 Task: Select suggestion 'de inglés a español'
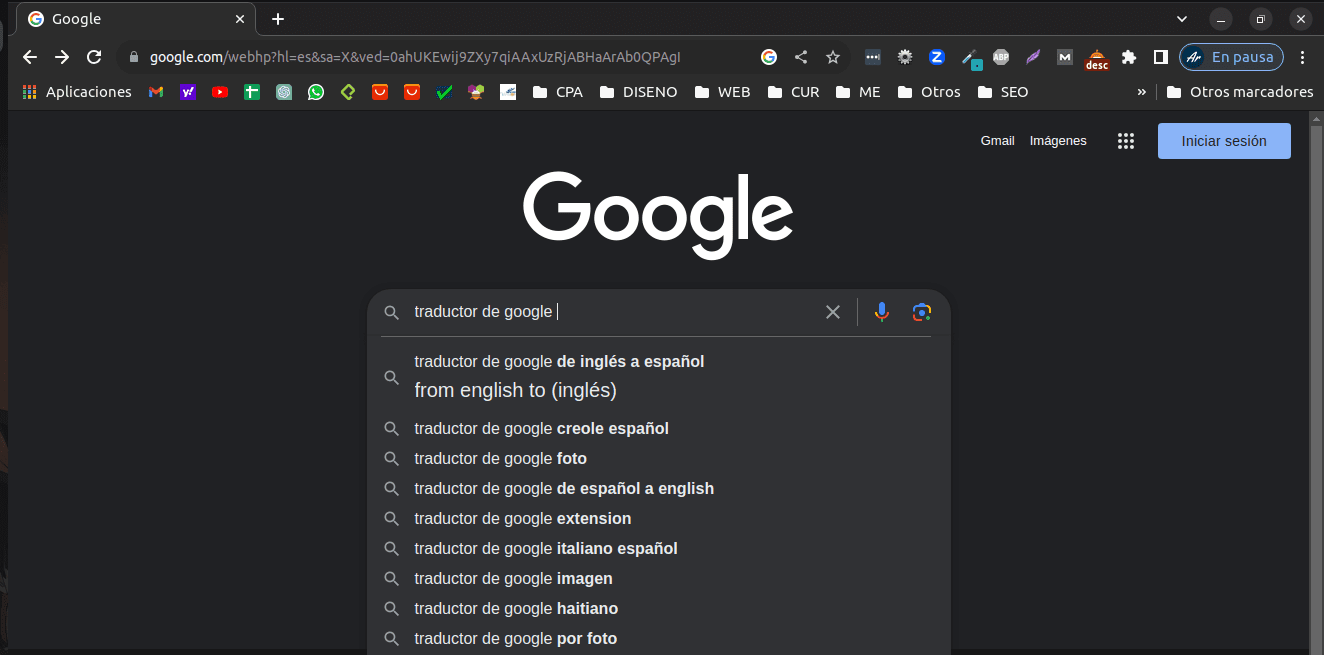658,376
